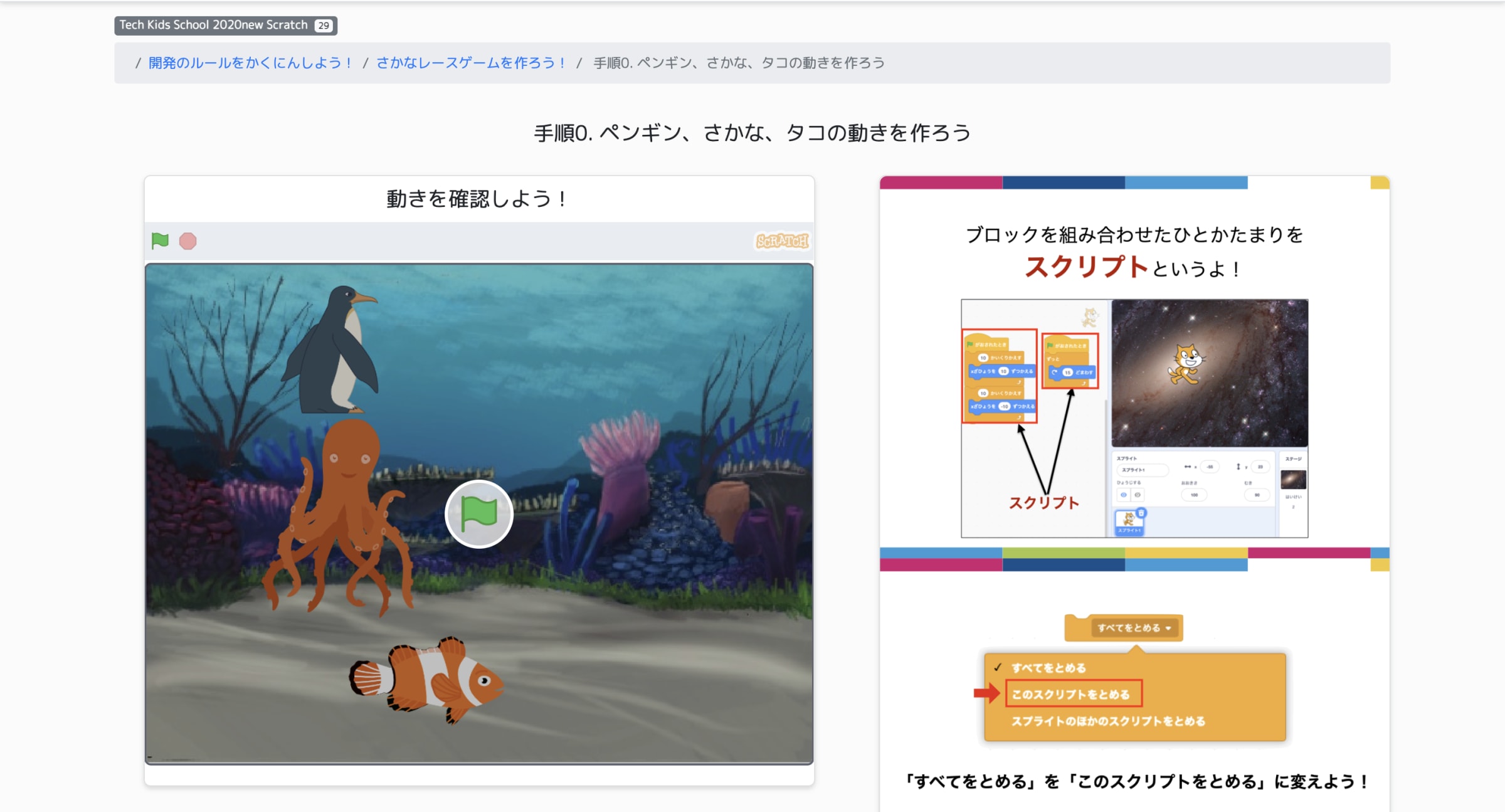Click the Scratch logo in player header

781,241
